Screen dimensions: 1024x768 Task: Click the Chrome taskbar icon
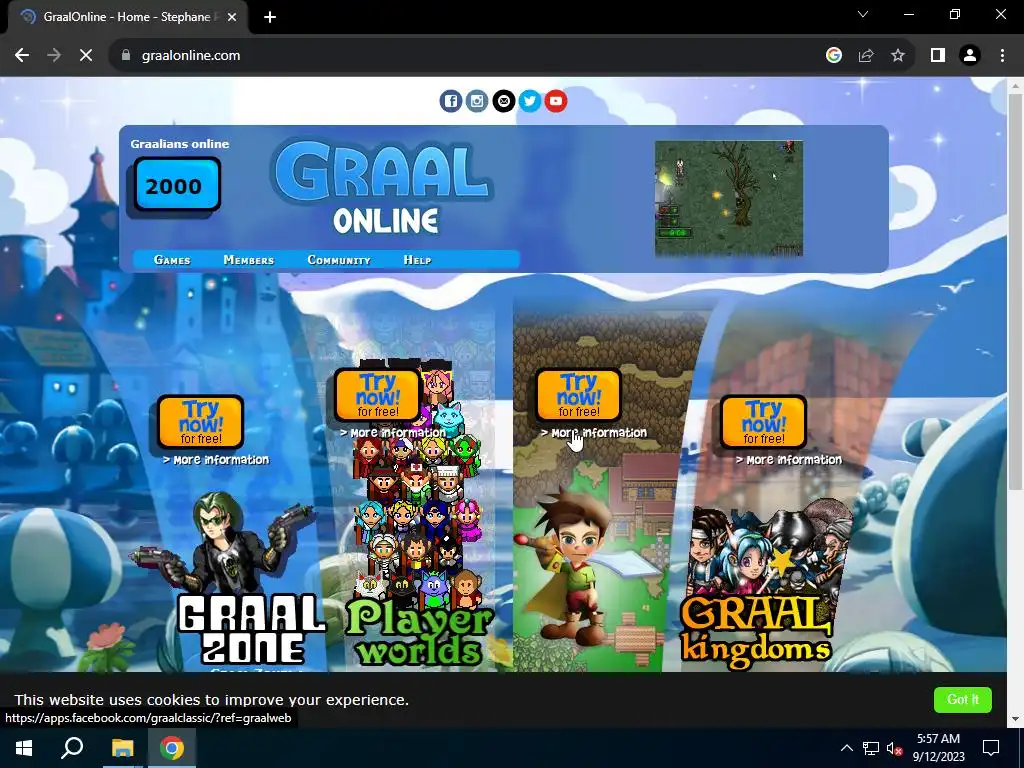172,748
